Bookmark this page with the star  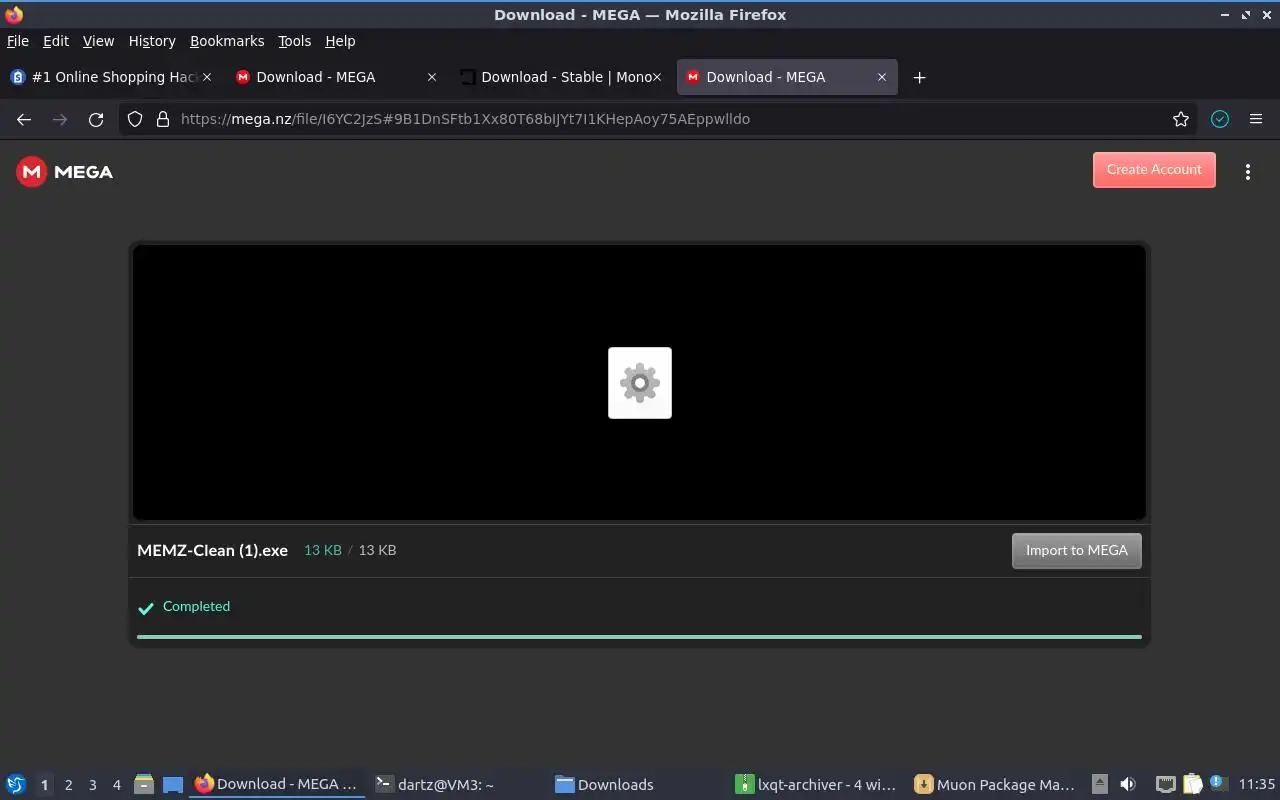coord(1181,119)
